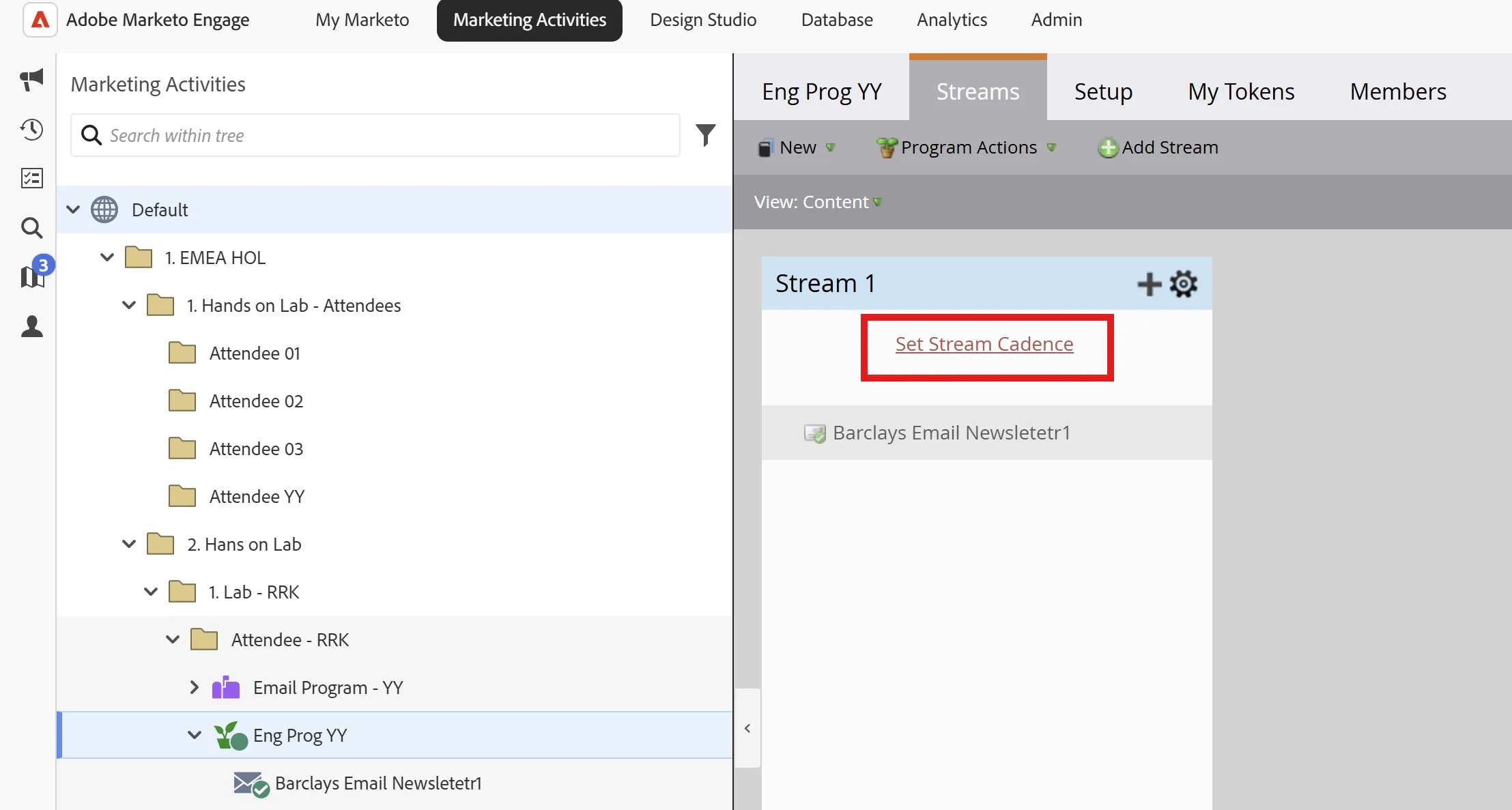Screen dimensions: 1512x810
Task: Click the folder icon beside Attendee 01
Action: (182, 353)
